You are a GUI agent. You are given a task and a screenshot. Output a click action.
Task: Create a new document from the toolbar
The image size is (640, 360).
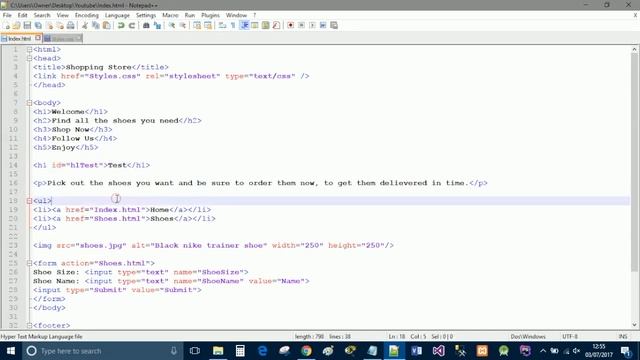[x=6, y=25]
